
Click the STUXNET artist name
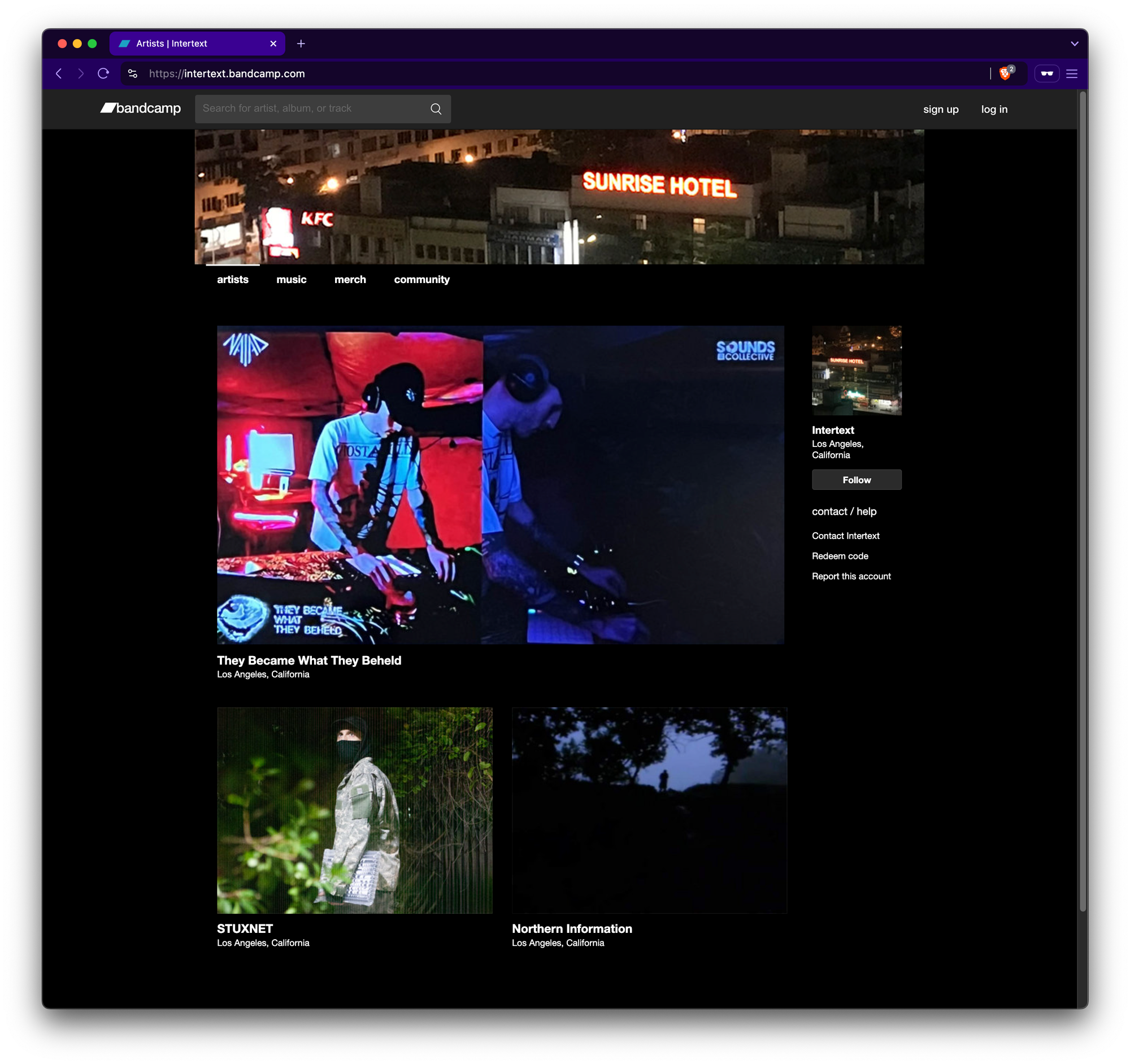[x=245, y=928]
